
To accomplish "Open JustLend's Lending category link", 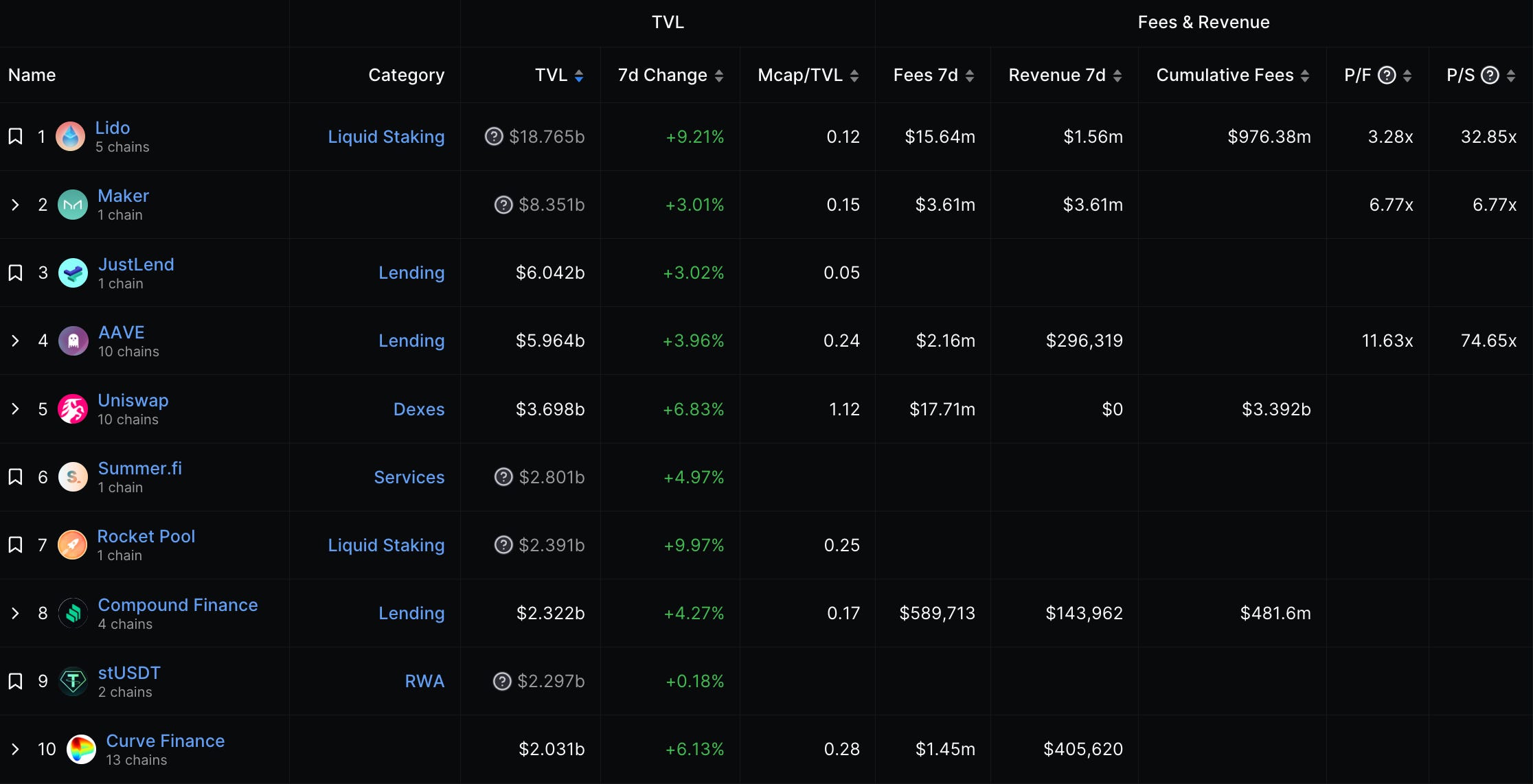I will click(x=411, y=273).
